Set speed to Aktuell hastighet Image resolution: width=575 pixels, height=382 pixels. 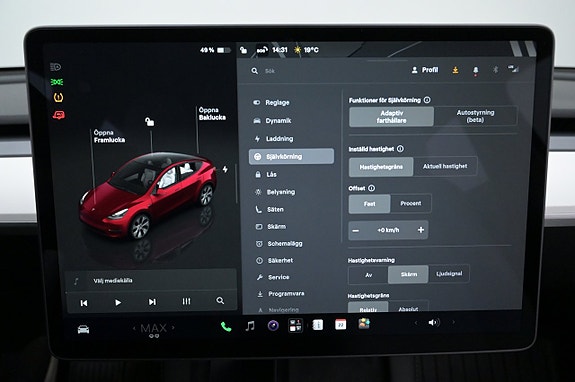click(x=445, y=166)
